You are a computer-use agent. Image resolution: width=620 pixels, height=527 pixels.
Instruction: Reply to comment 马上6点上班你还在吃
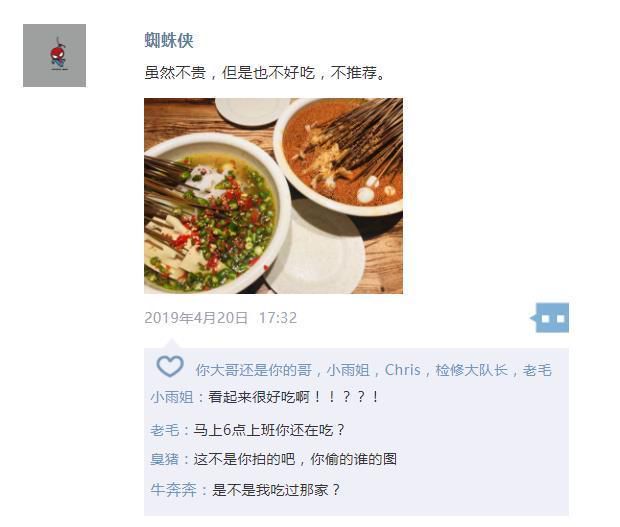[269, 430]
